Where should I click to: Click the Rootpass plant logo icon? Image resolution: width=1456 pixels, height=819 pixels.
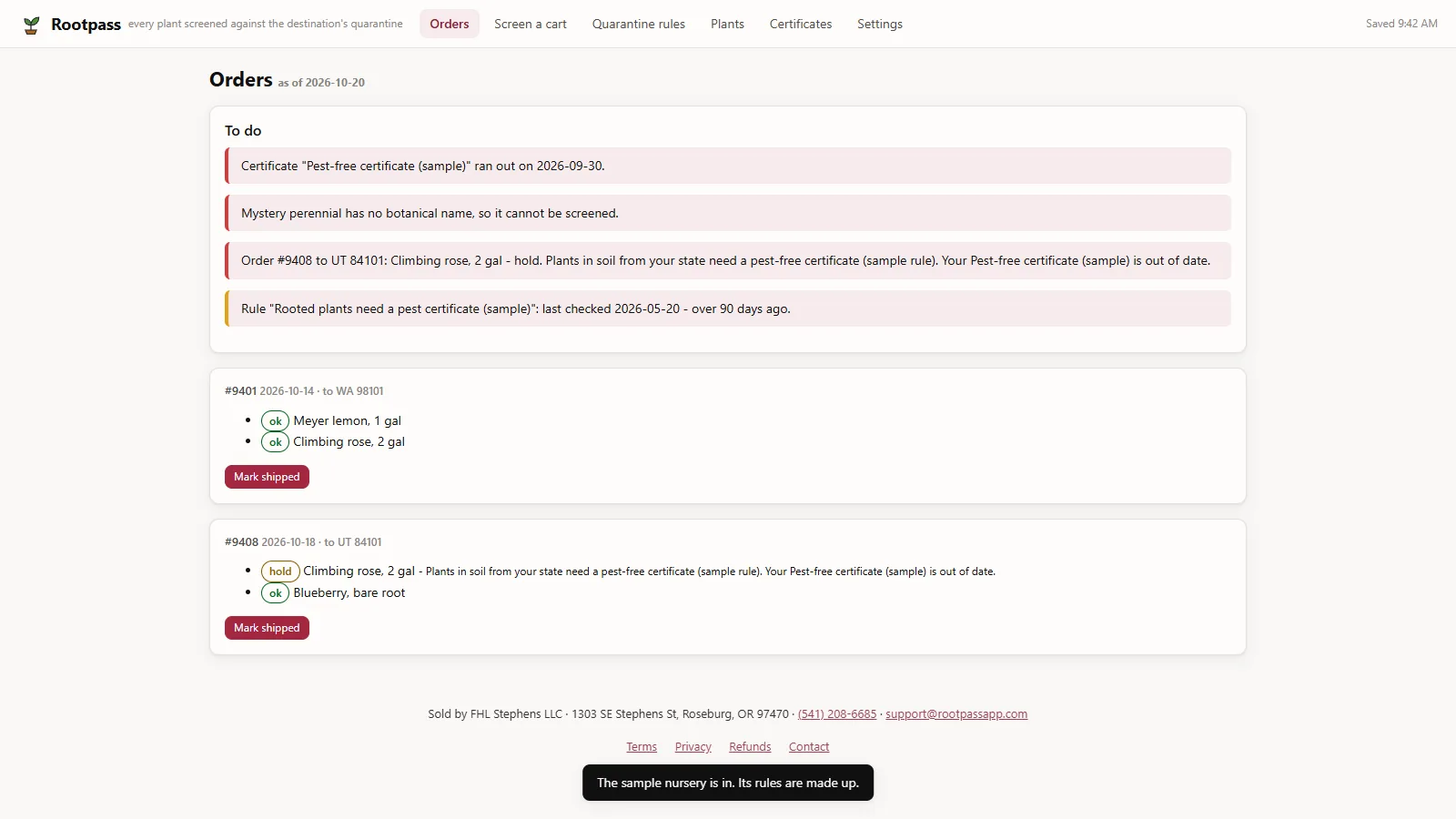(x=31, y=25)
